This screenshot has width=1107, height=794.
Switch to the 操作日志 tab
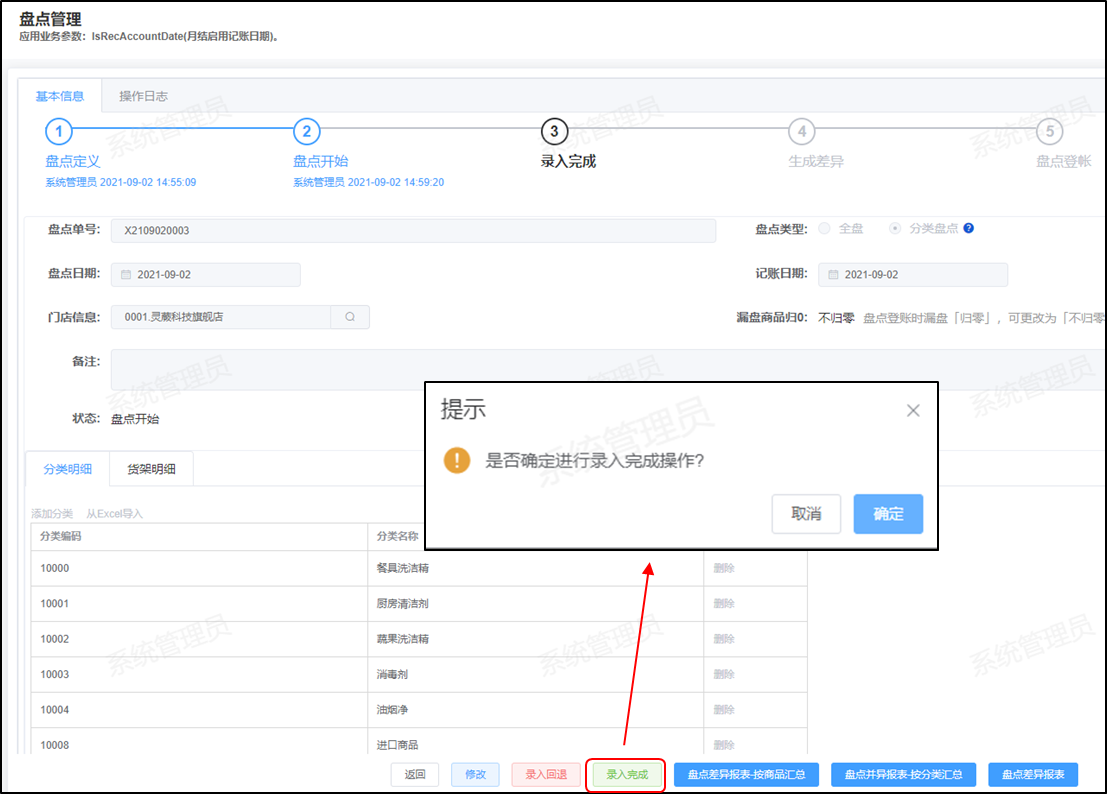tap(143, 96)
